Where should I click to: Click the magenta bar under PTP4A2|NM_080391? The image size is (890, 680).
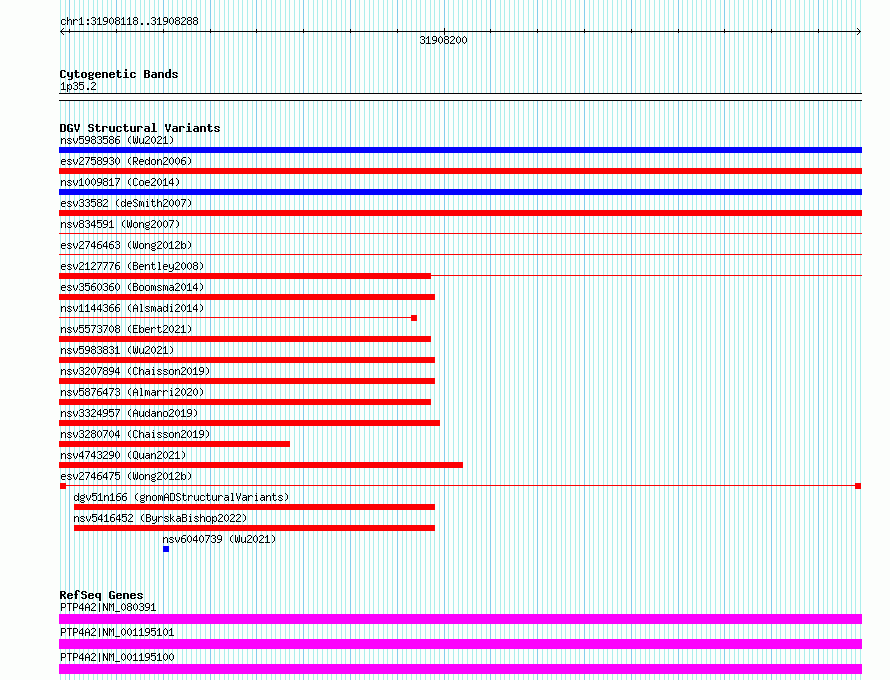click(460, 619)
